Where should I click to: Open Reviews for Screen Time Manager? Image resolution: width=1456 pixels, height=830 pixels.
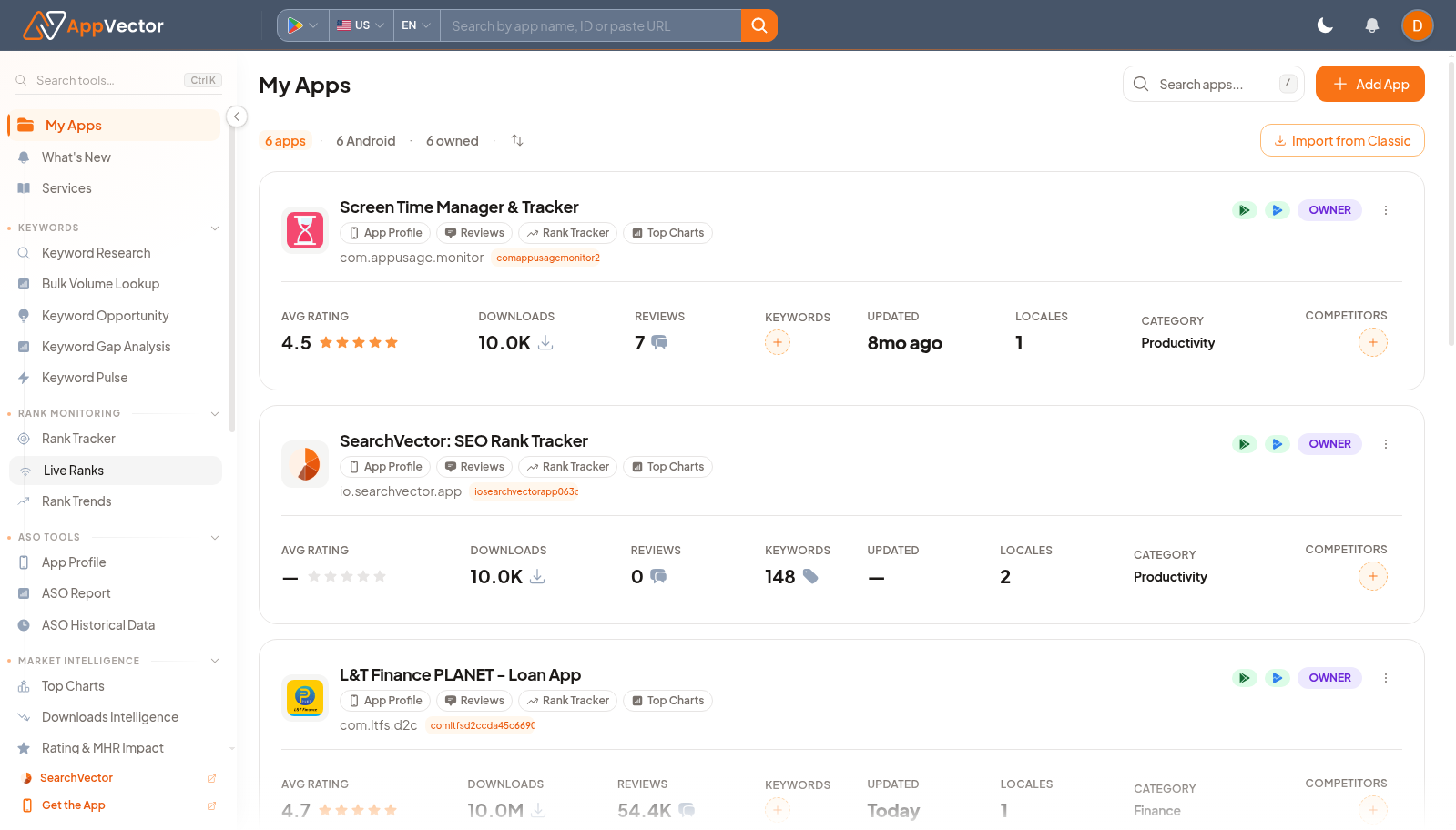(x=474, y=233)
